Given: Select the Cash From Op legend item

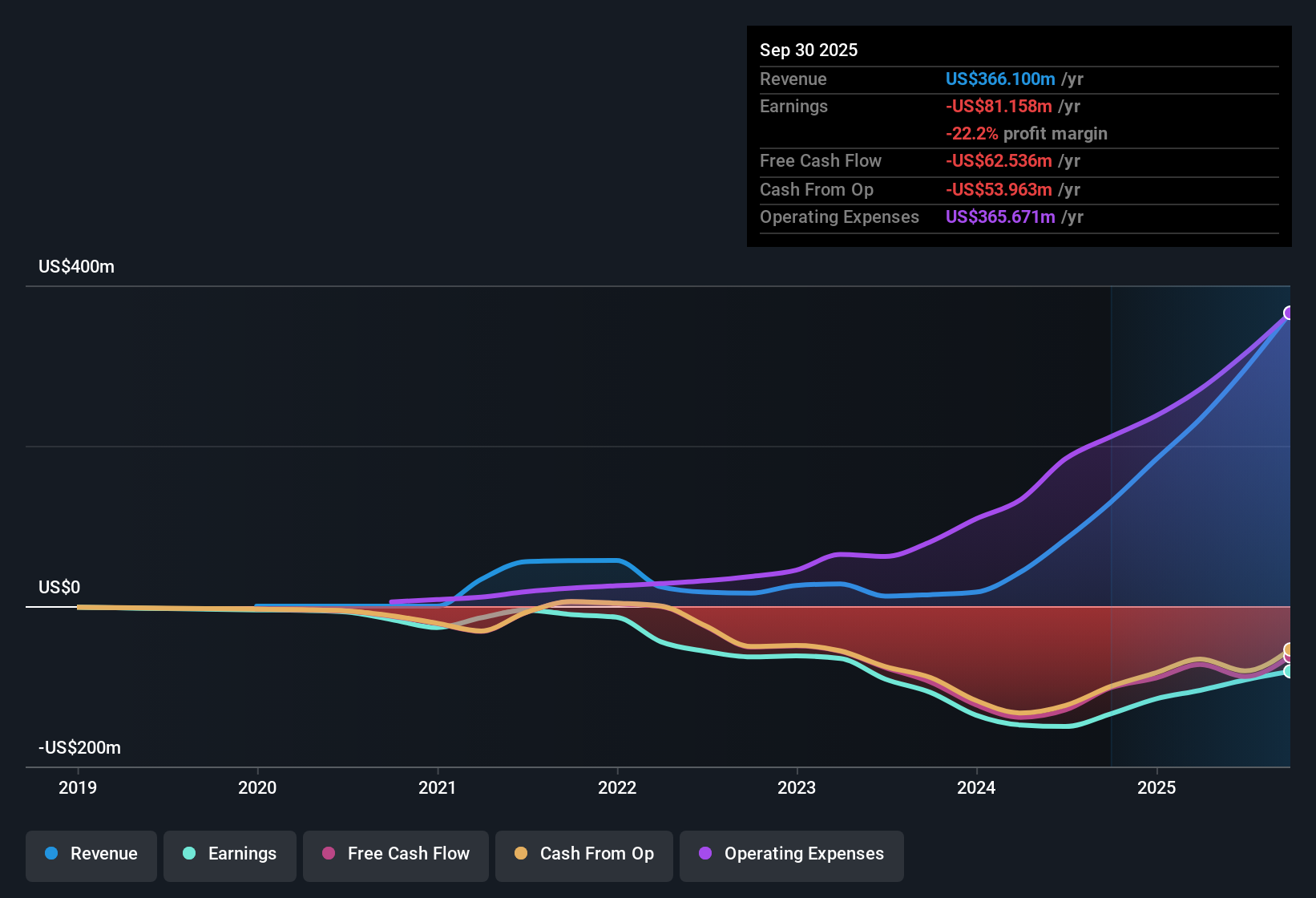Looking at the screenshot, I should point(583,854).
